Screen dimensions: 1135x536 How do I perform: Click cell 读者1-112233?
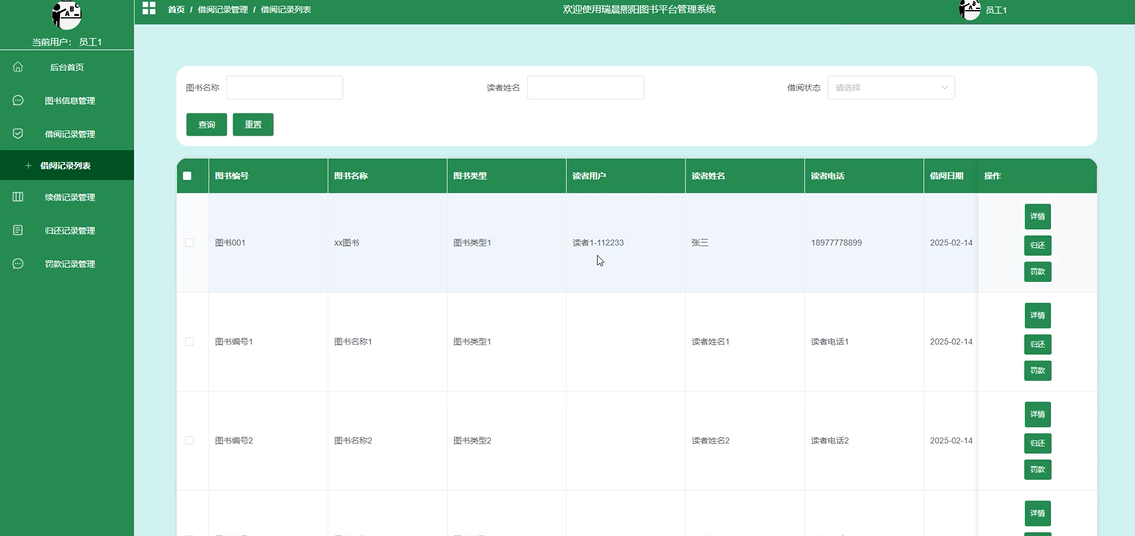[x=598, y=243]
